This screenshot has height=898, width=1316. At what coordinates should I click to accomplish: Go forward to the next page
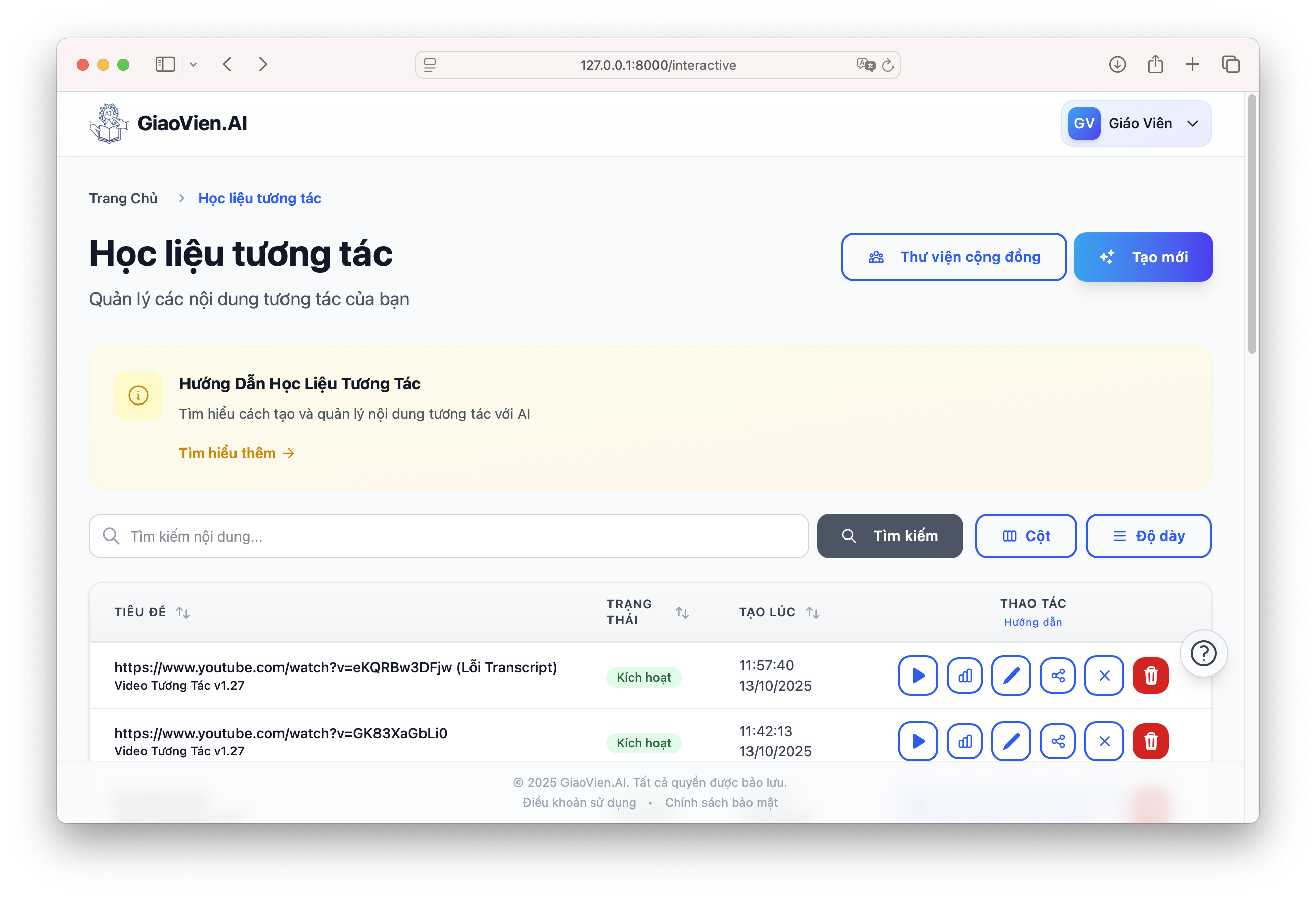pyautogui.click(x=263, y=65)
